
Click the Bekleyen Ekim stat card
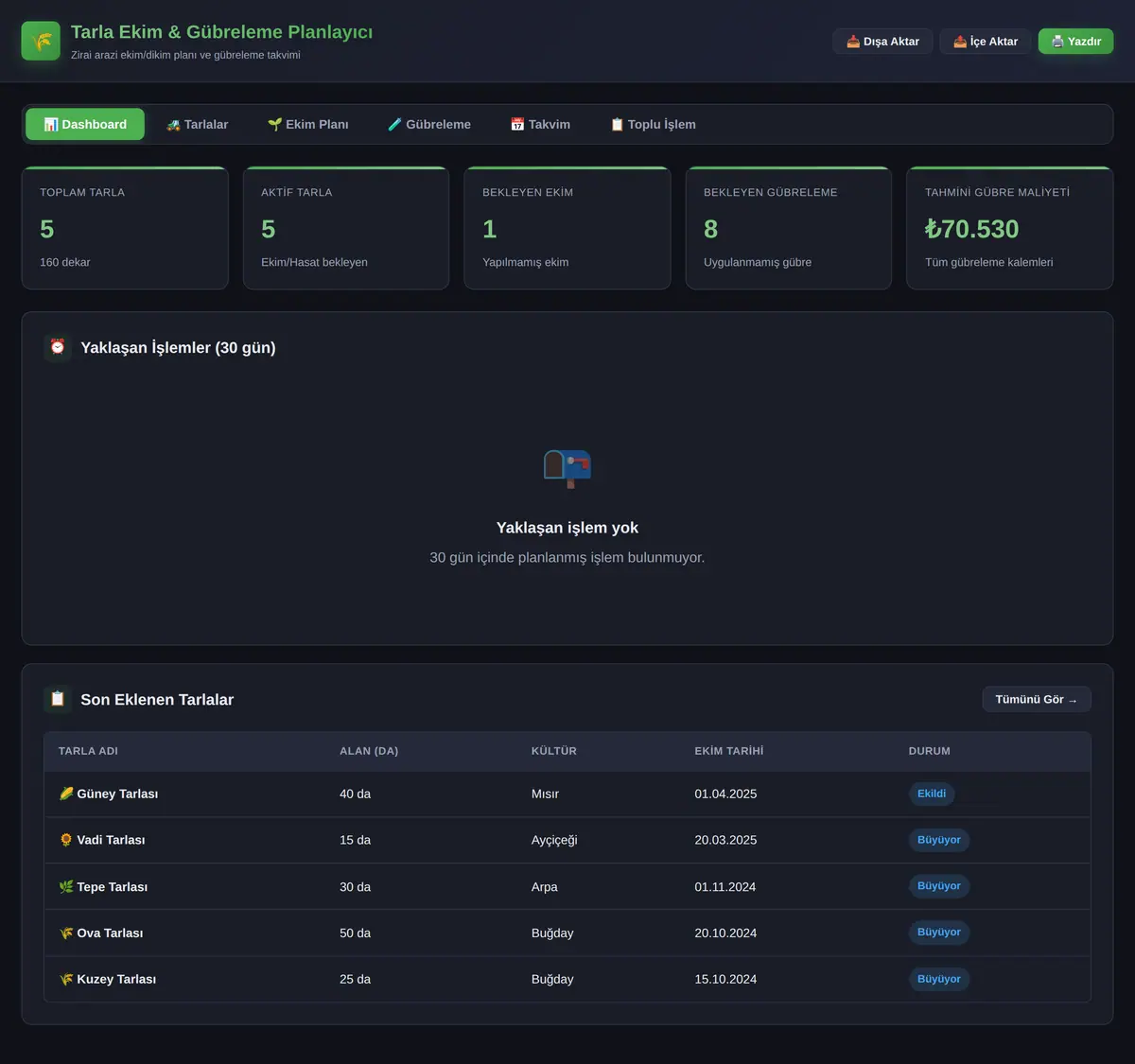pos(567,228)
